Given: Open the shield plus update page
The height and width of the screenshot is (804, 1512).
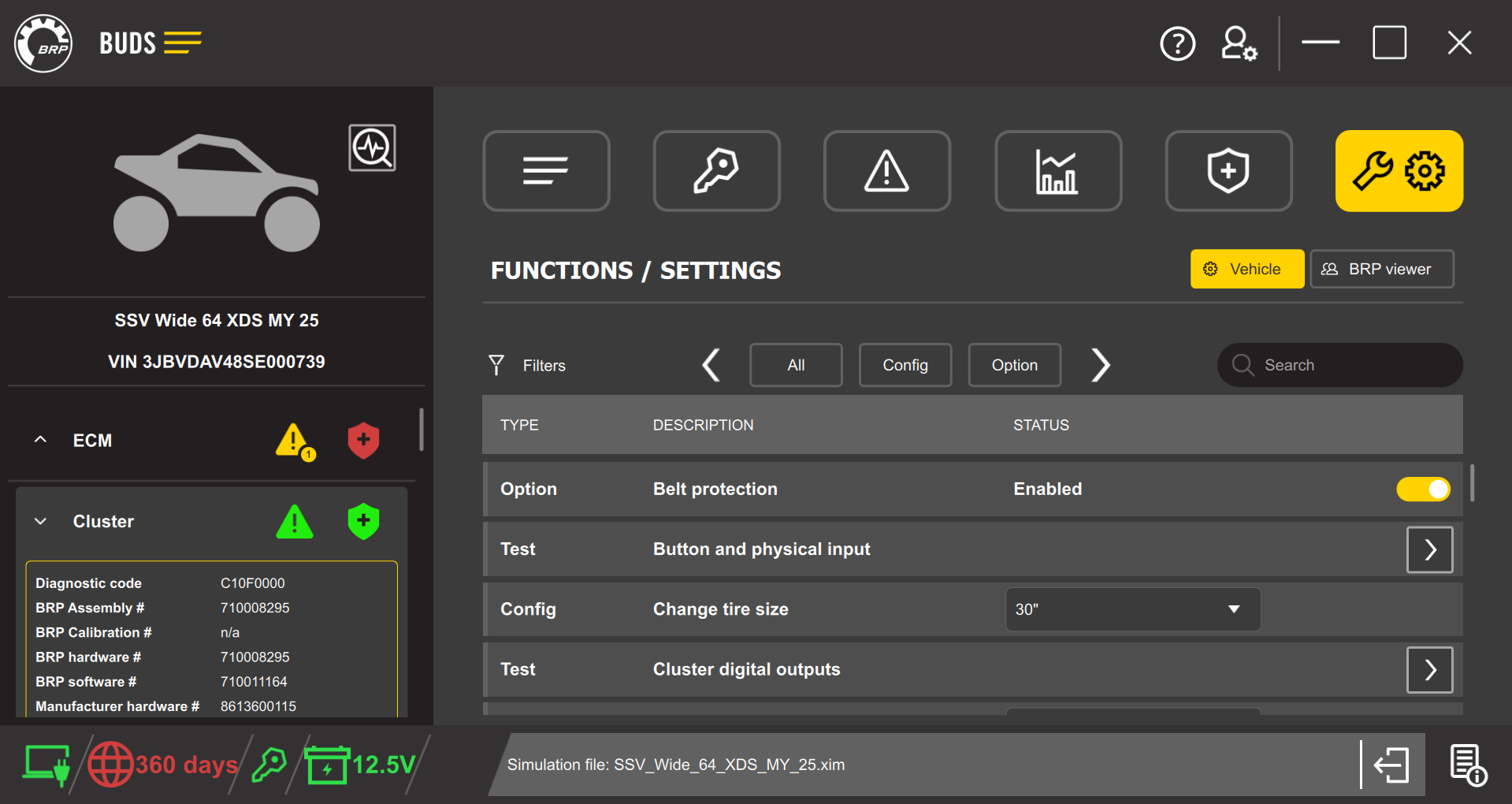Looking at the screenshot, I should click(1228, 171).
